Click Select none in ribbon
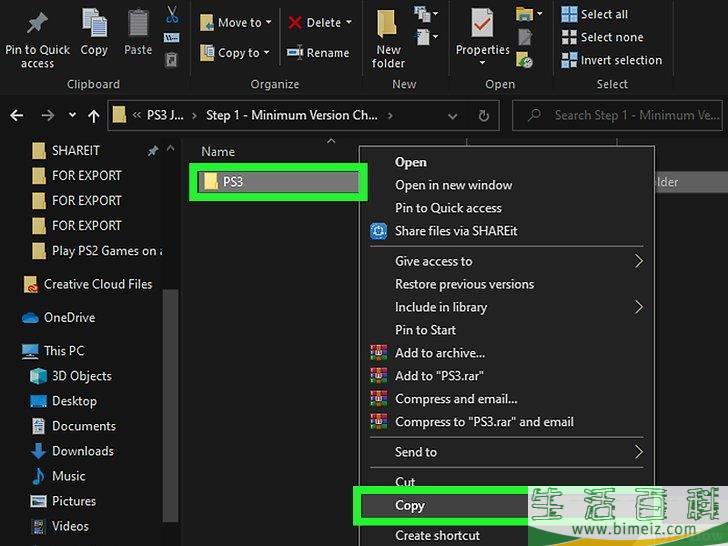728x546 pixels. coord(602,37)
